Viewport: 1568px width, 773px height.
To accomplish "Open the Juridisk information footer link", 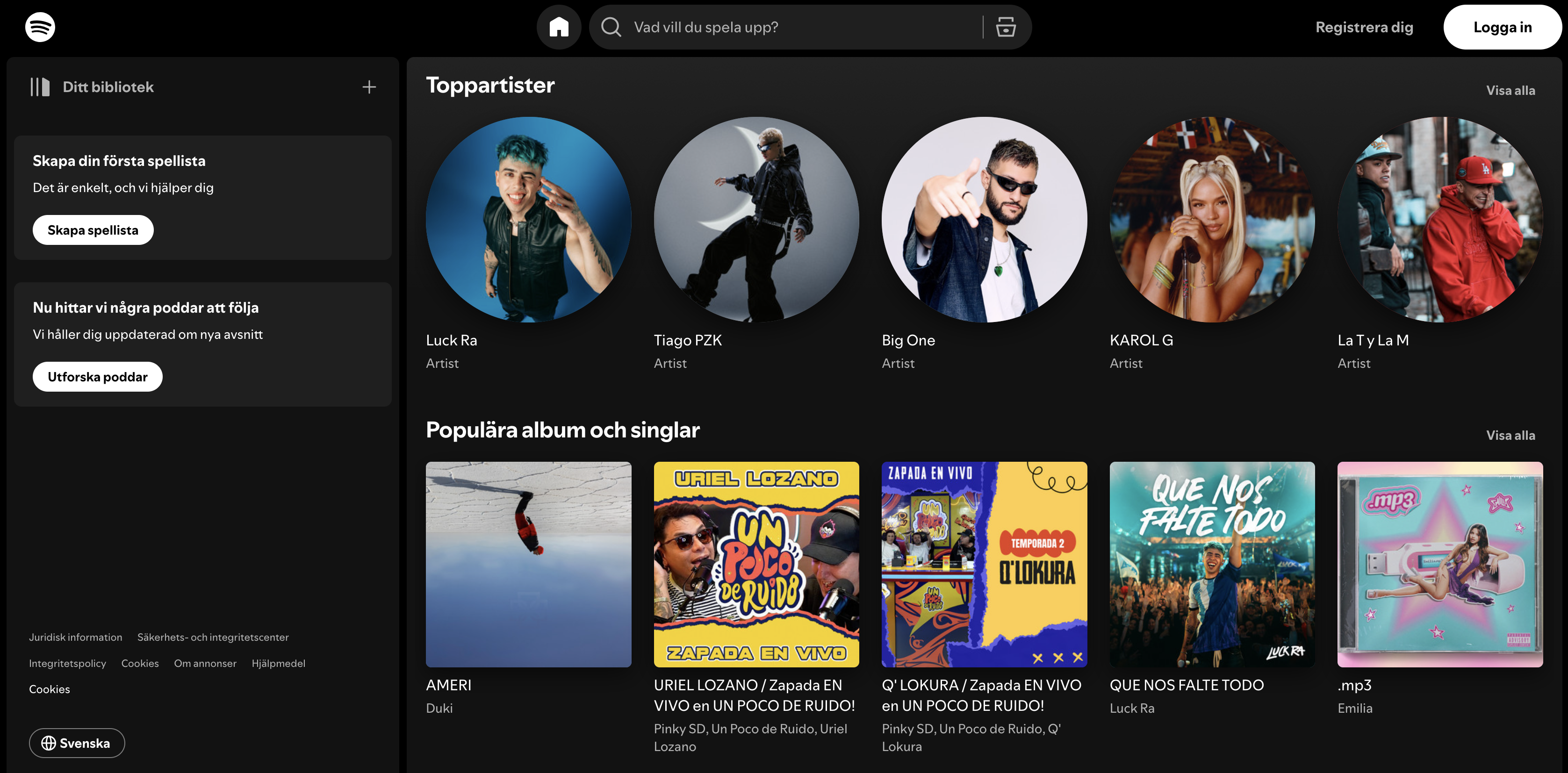I will coord(75,637).
